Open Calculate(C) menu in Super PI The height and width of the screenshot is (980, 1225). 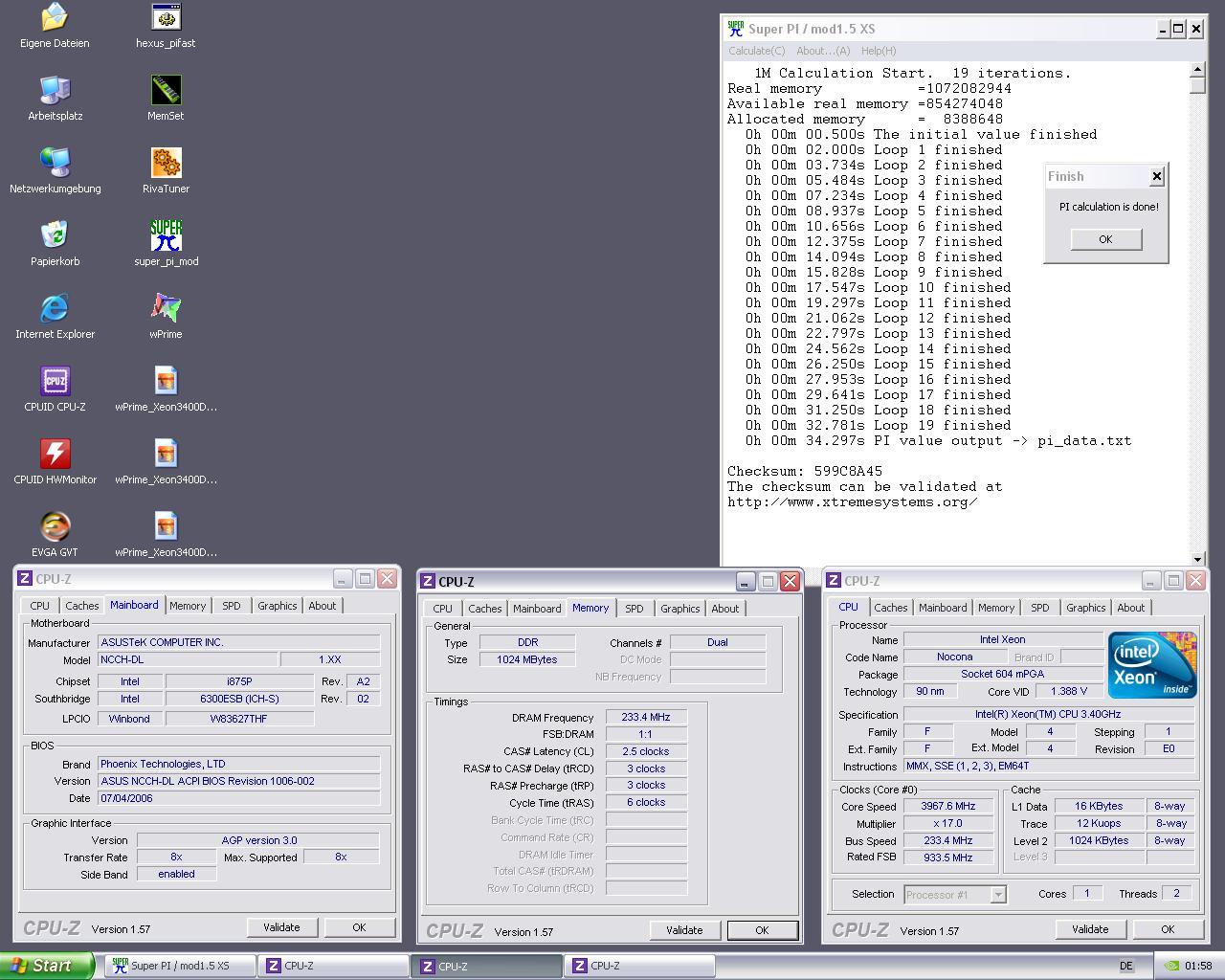pyautogui.click(x=756, y=51)
